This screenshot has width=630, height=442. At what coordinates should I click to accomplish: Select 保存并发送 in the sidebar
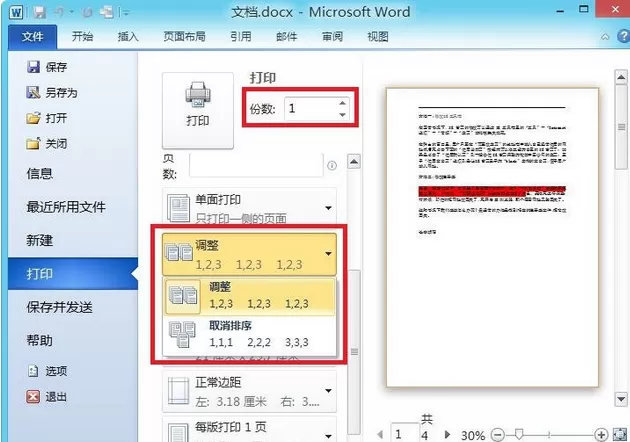point(60,307)
